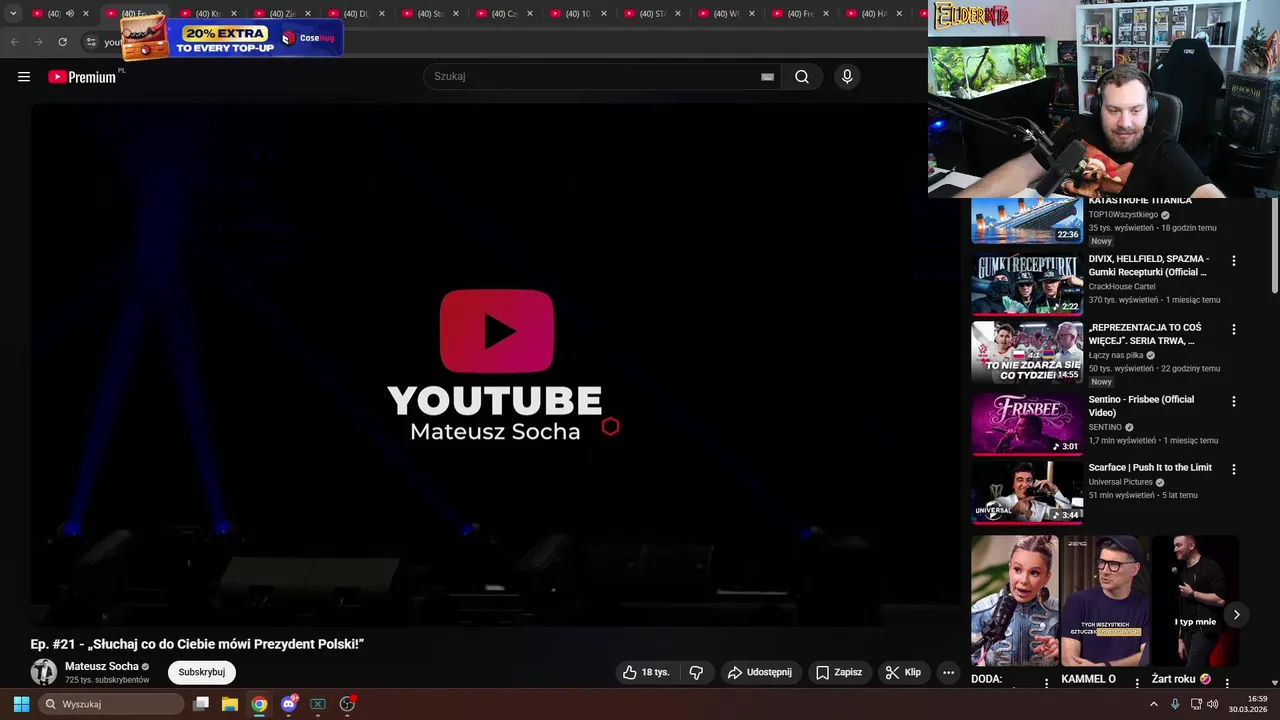Image resolution: width=1280 pixels, height=720 pixels.
Task: Click the taskbar Wyszukaj search box
Action: point(112,704)
